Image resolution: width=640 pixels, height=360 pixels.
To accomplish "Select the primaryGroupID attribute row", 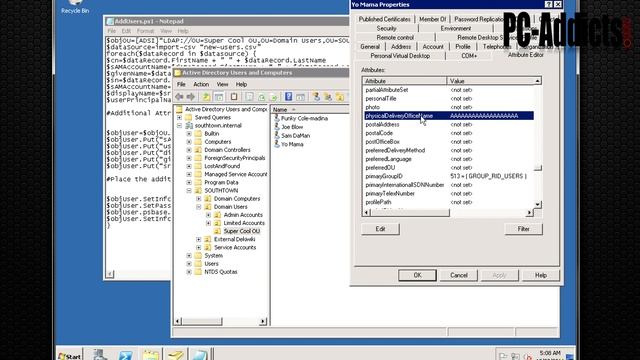I will (x=448, y=176).
